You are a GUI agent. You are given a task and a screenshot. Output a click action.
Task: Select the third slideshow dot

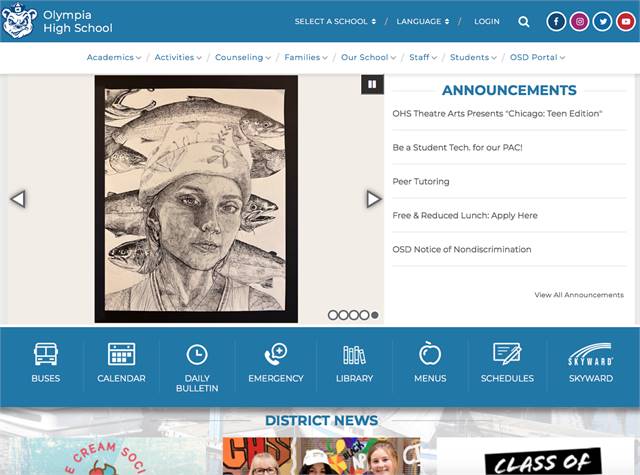click(x=354, y=315)
